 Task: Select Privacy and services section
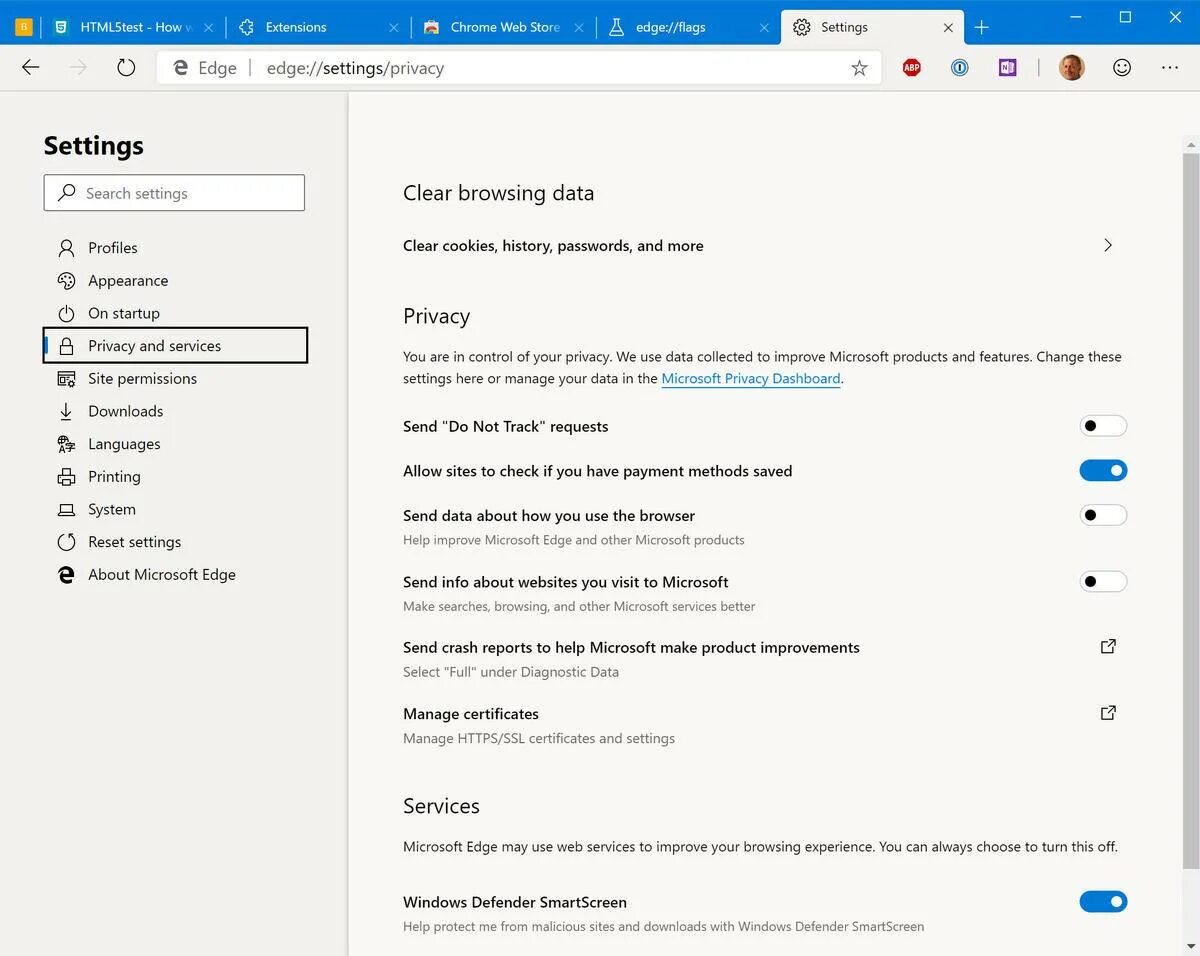[x=175, y=345]
